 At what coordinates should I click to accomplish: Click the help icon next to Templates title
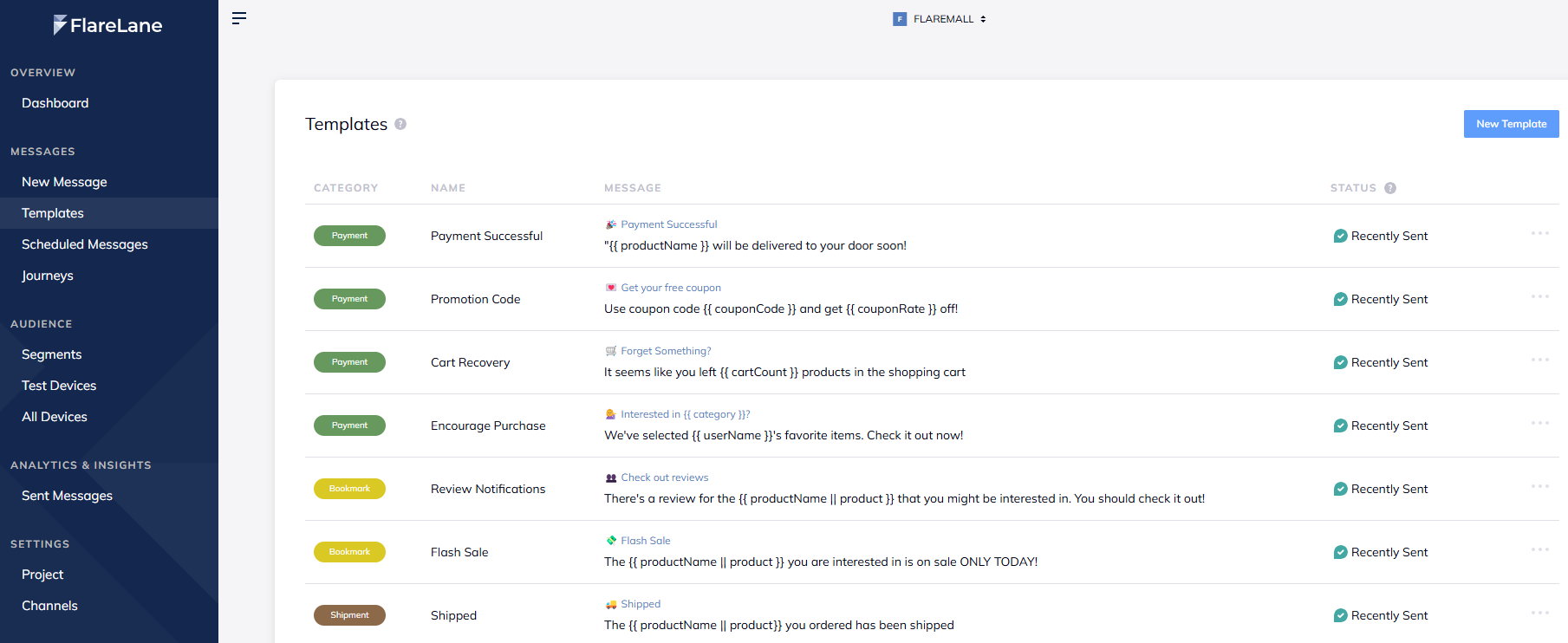coord(400,124)
